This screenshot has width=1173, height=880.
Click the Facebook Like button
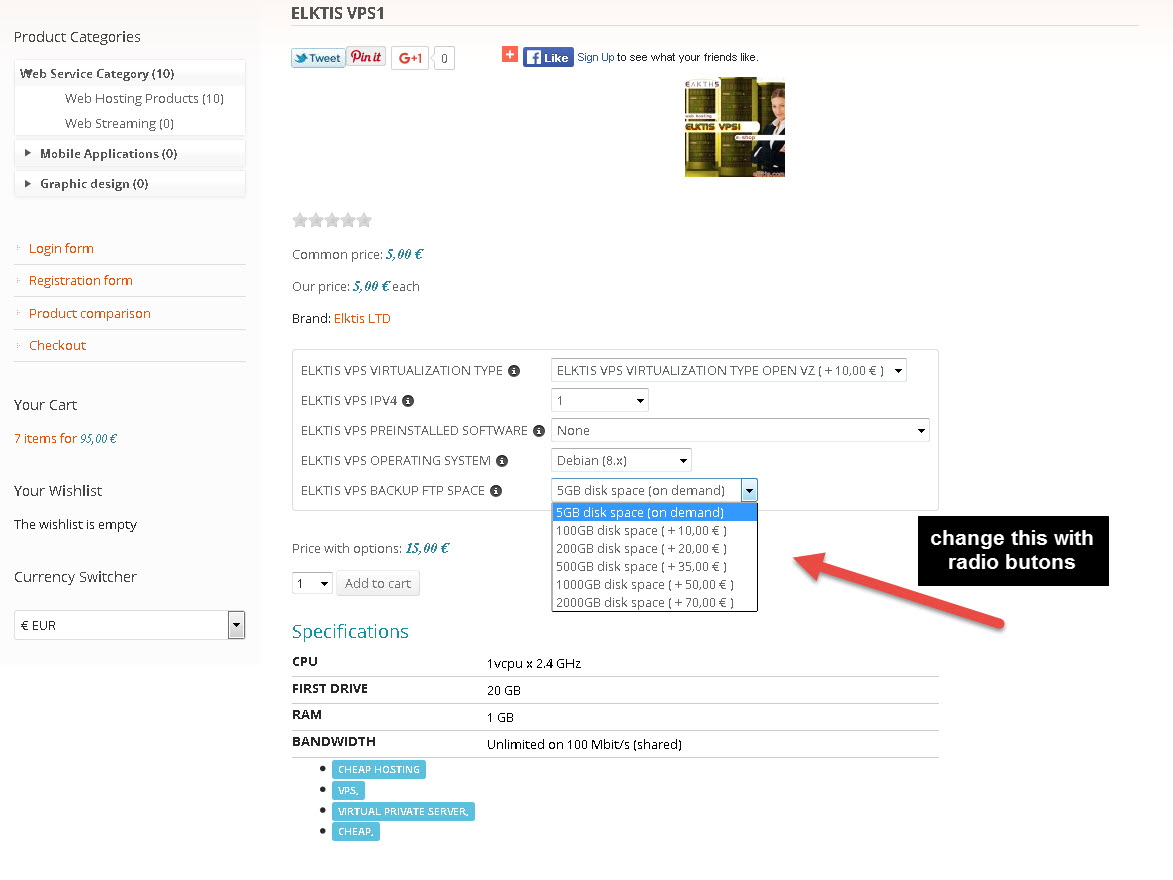(x=548, y=57)
